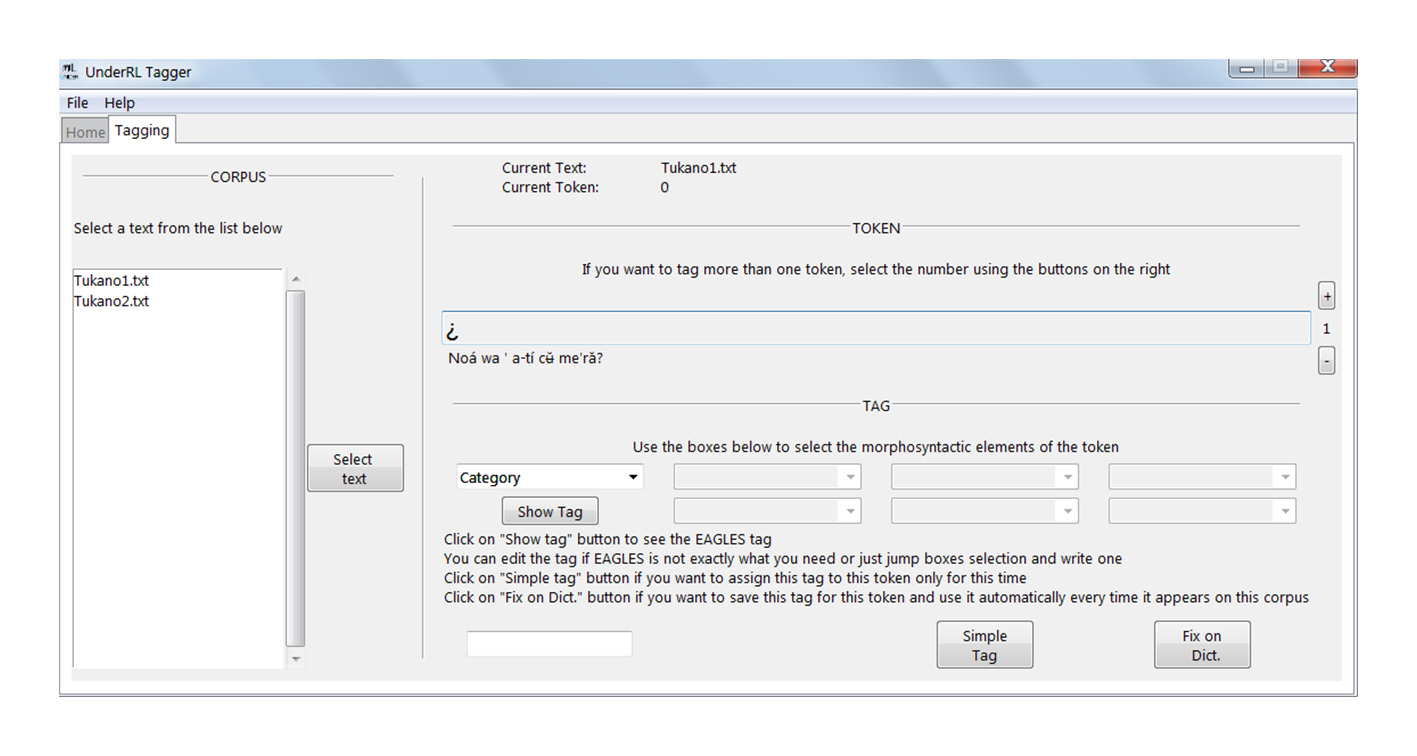Decrease token count with minus button
This screenshot has width=1417, height=756.
click(x=1327, y=360)
